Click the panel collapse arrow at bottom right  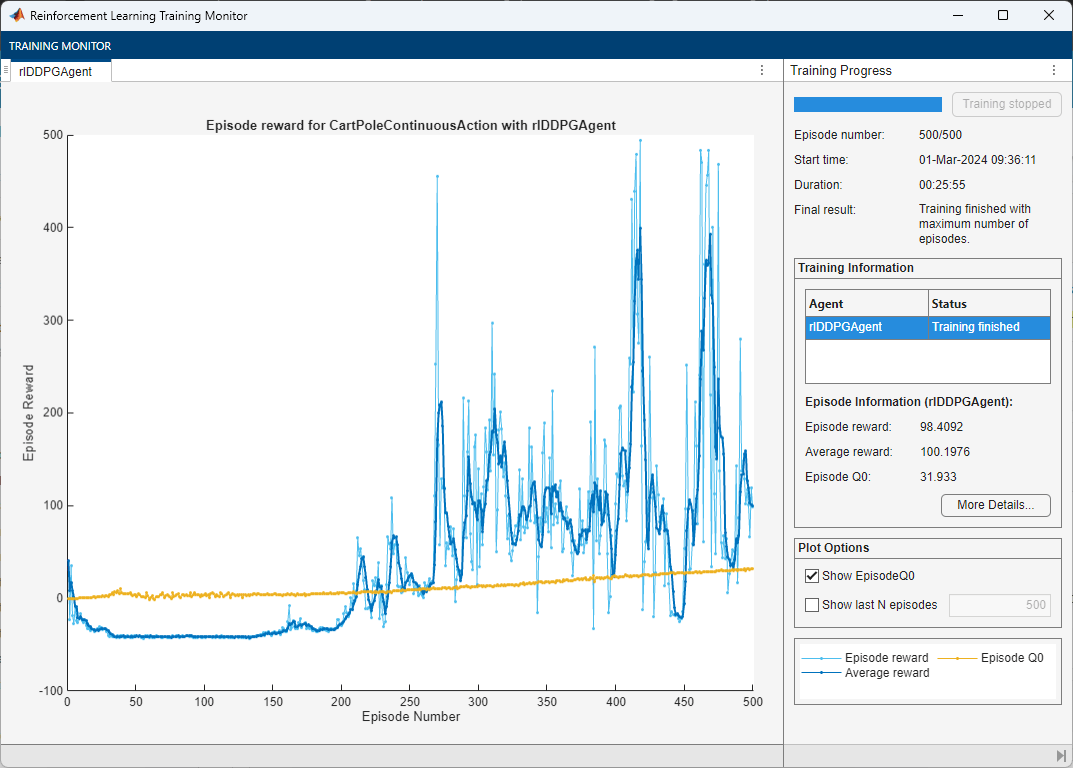coord(1061,755)
